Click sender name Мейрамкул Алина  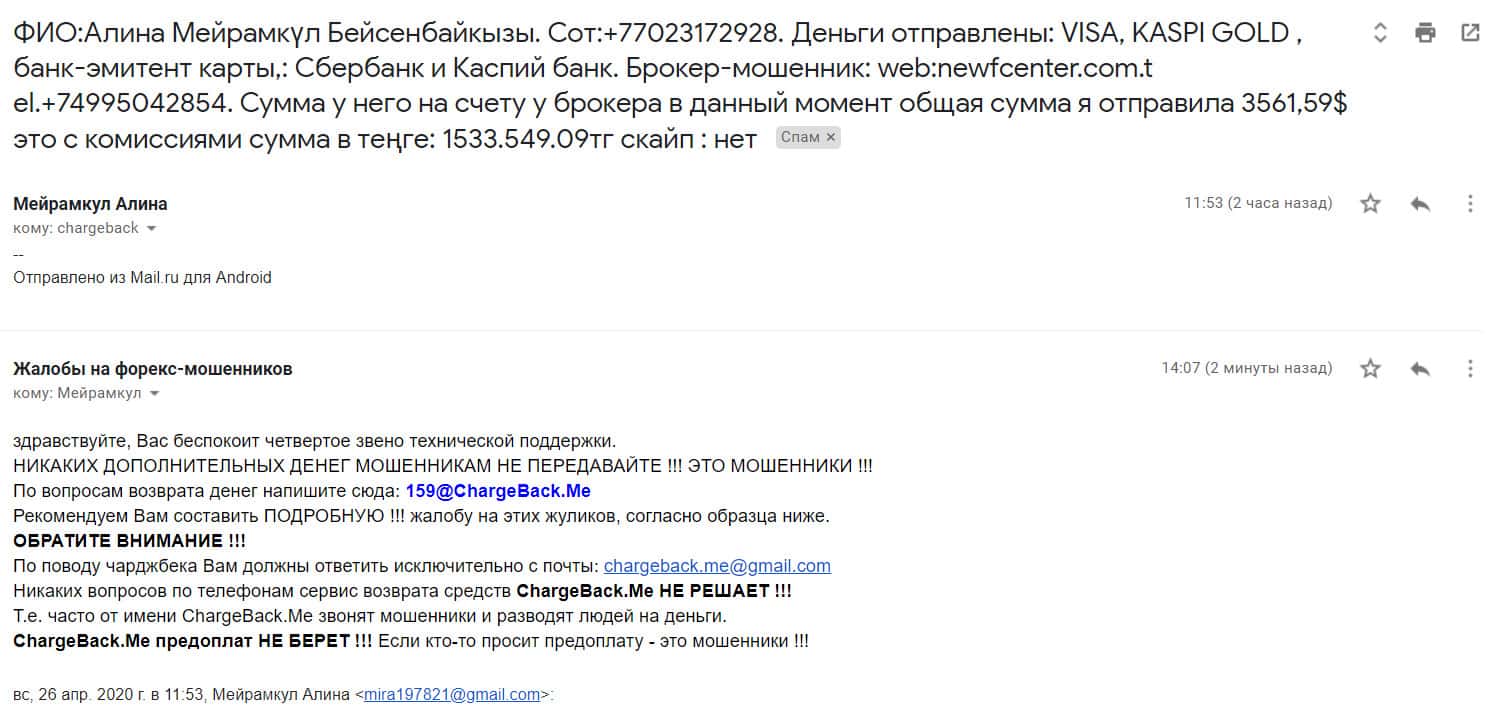[90, 204]
